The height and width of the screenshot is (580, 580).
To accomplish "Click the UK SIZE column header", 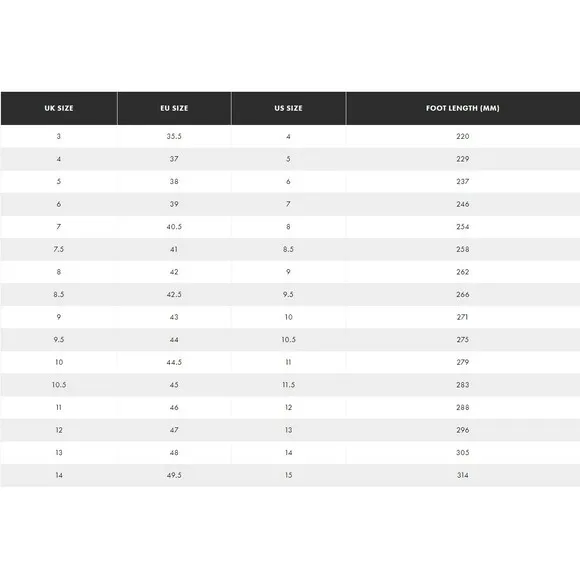I will point(59,108).
